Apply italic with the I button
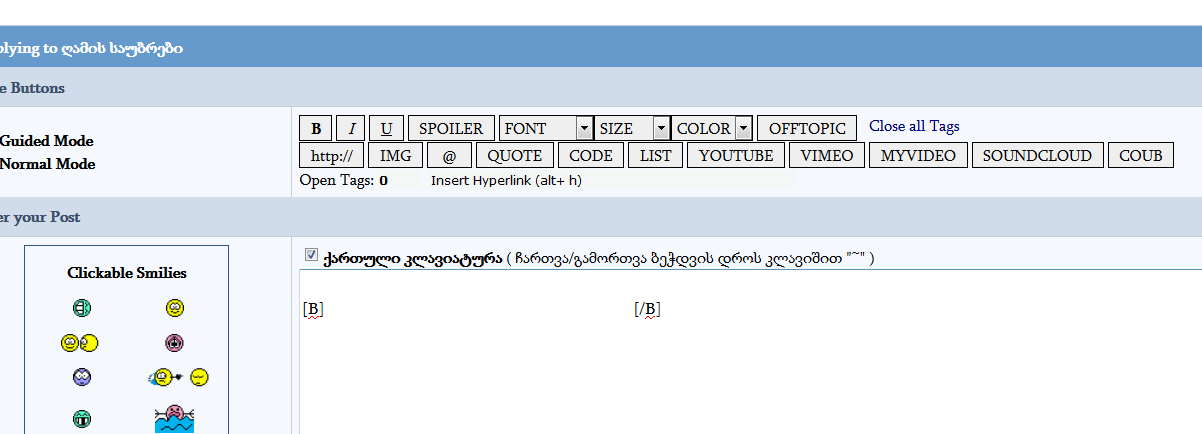Viewport: 1202px width, 434px height. (351, 128)
